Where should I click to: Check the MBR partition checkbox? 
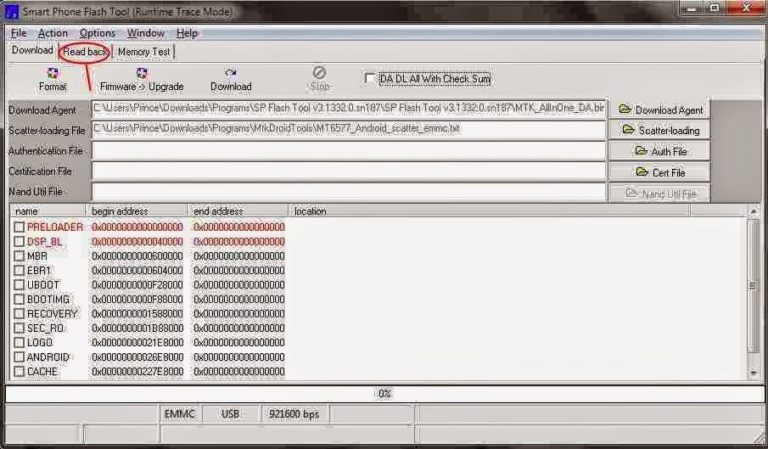19,256
